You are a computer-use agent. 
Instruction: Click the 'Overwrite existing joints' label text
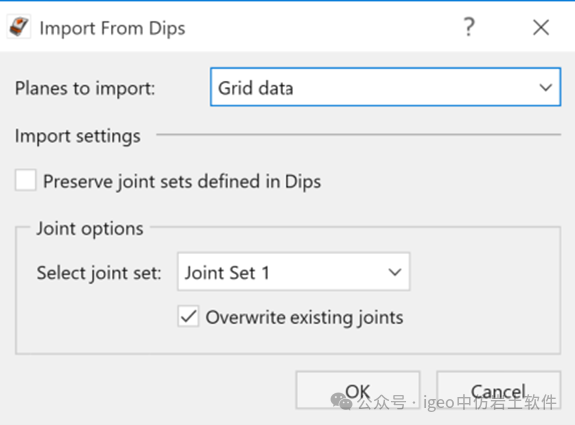(304, 318)
